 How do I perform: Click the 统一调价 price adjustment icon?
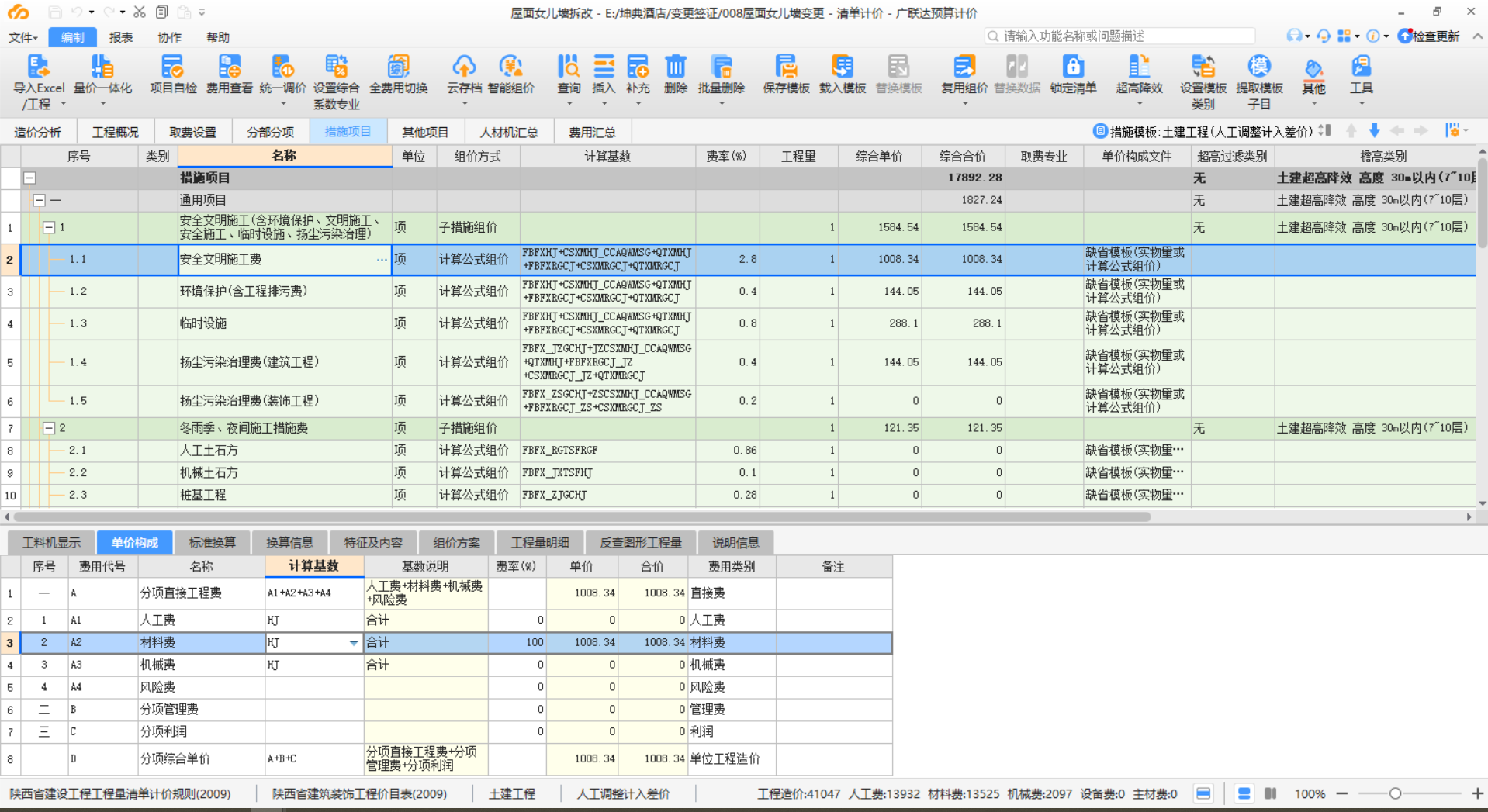point(282,67)
